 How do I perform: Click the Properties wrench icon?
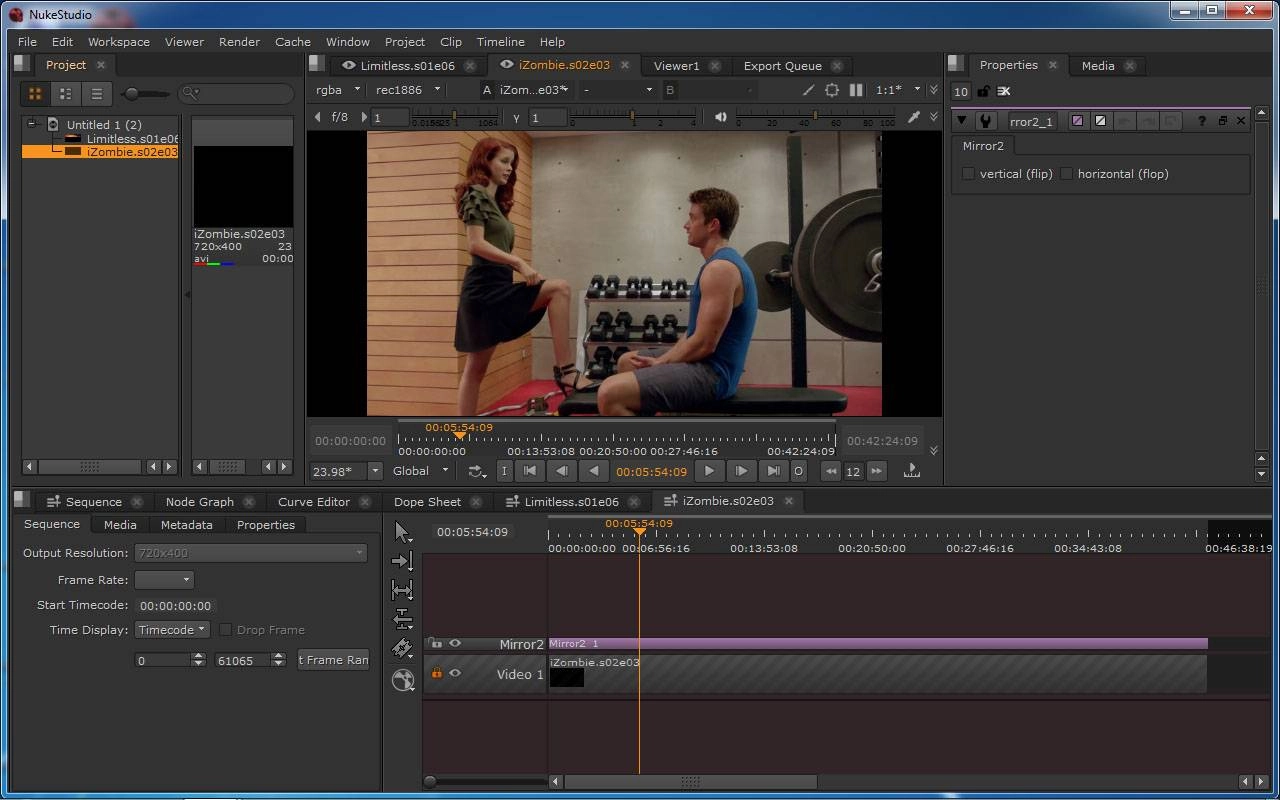(985, 121)
